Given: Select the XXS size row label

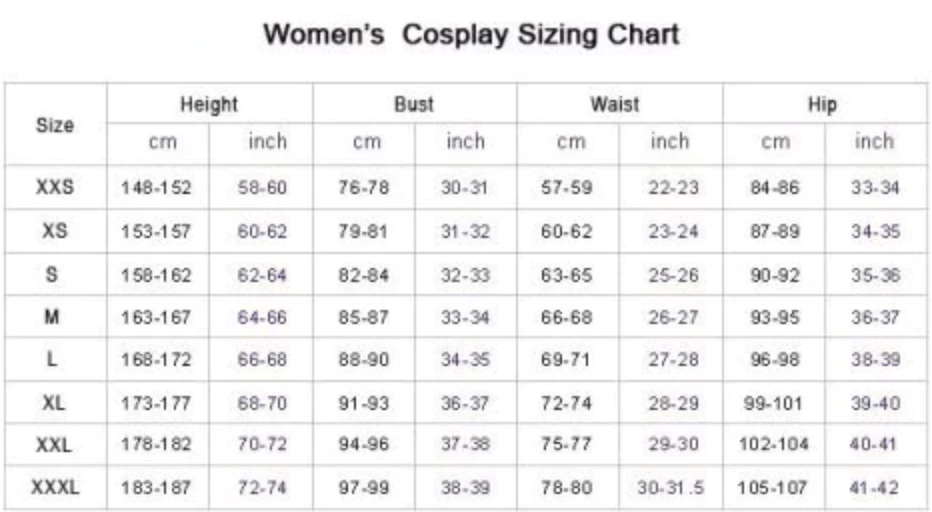Looking at the screenshot, I should (55, 187).
